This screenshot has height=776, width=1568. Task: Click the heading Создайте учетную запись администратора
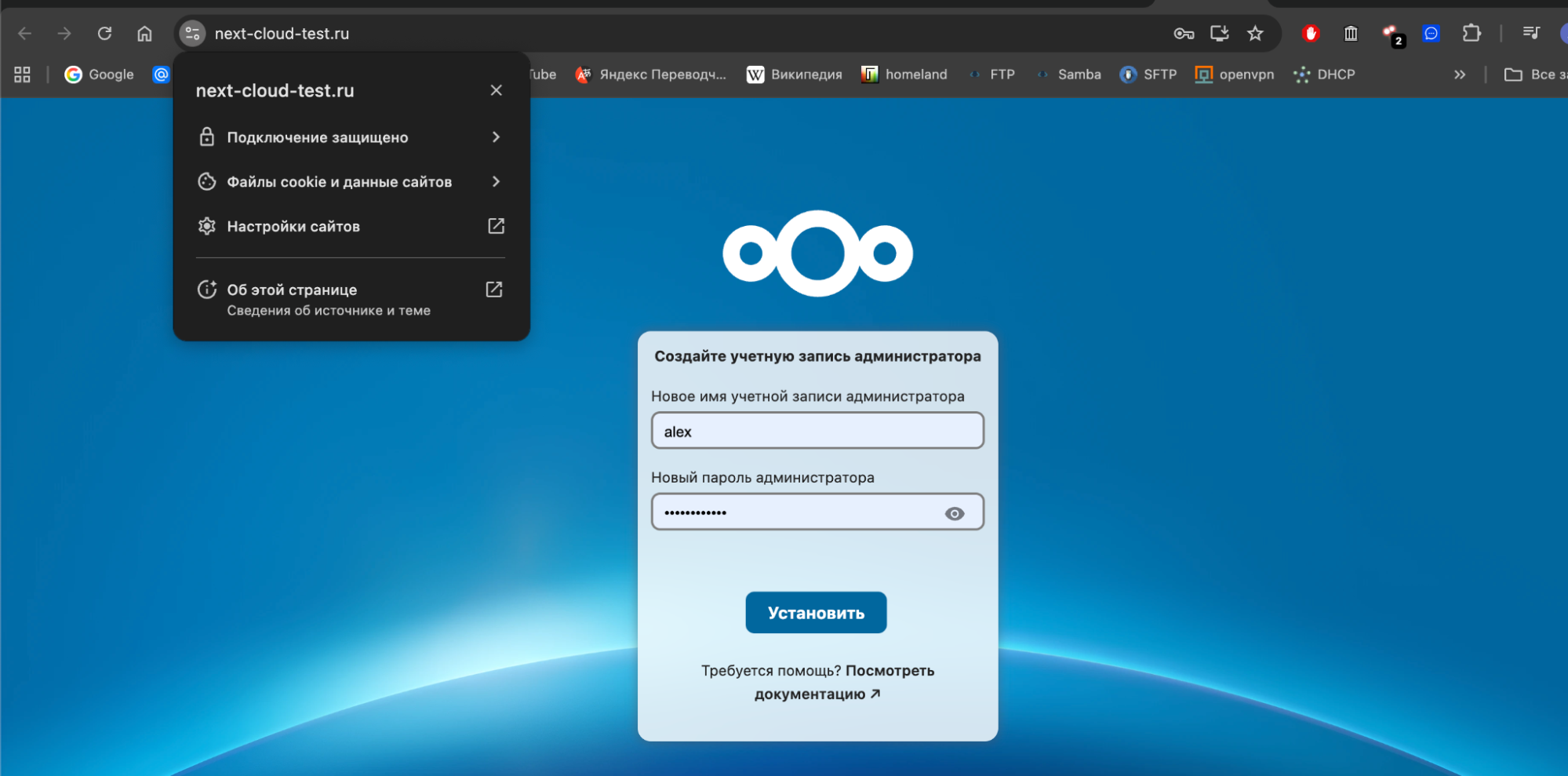point(817,356)
